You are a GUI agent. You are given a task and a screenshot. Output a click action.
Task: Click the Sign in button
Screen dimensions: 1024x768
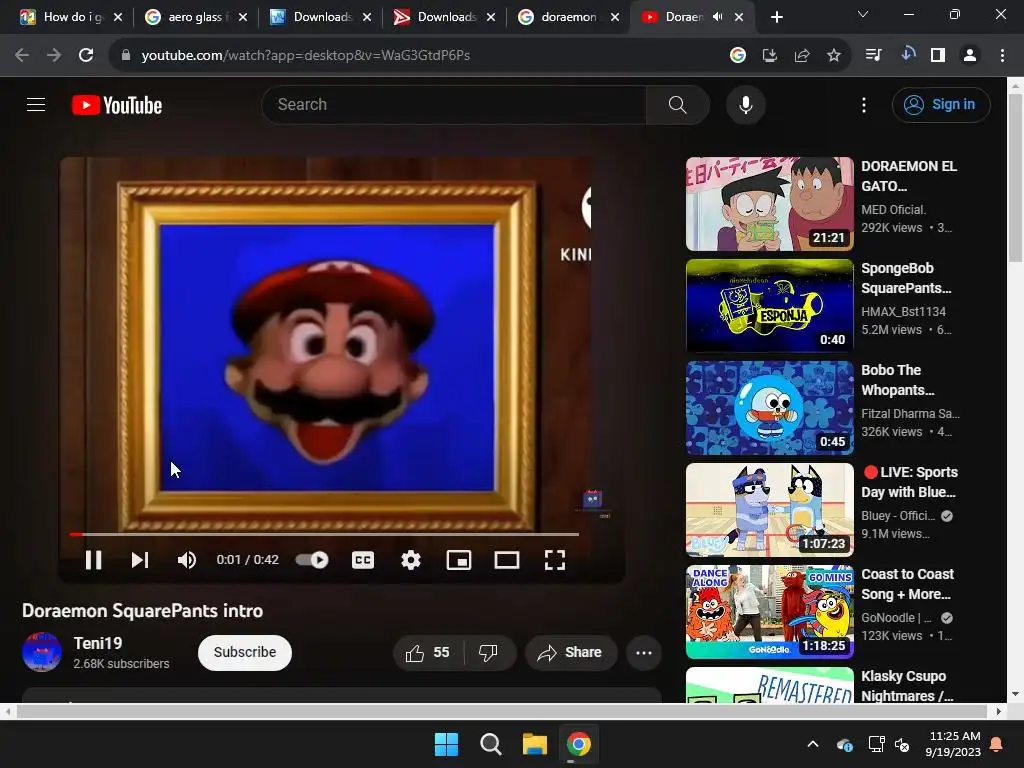pyautogui.click(x=940, y=104)
